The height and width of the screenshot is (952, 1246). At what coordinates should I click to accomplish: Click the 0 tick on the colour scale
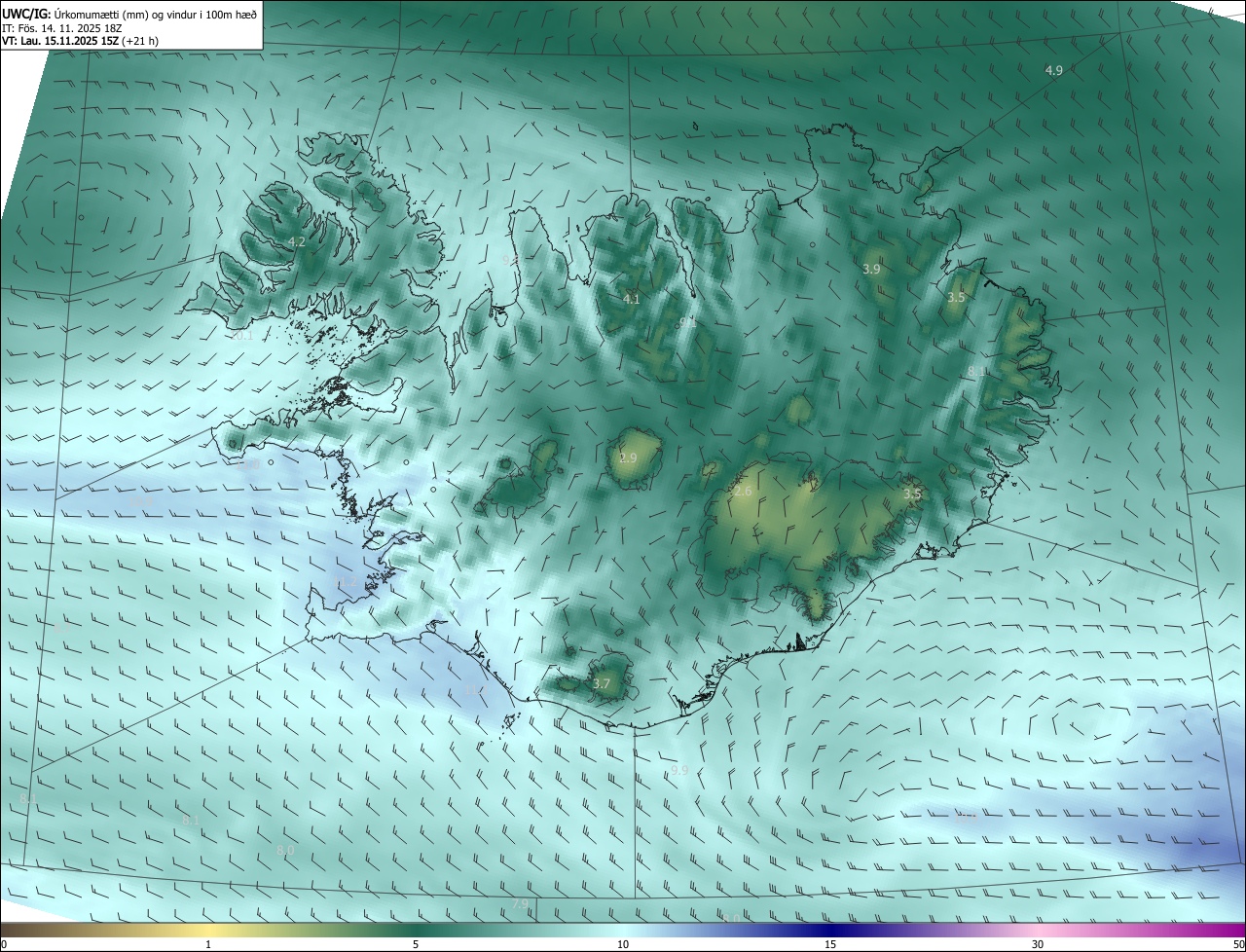(x=4, y=944)
